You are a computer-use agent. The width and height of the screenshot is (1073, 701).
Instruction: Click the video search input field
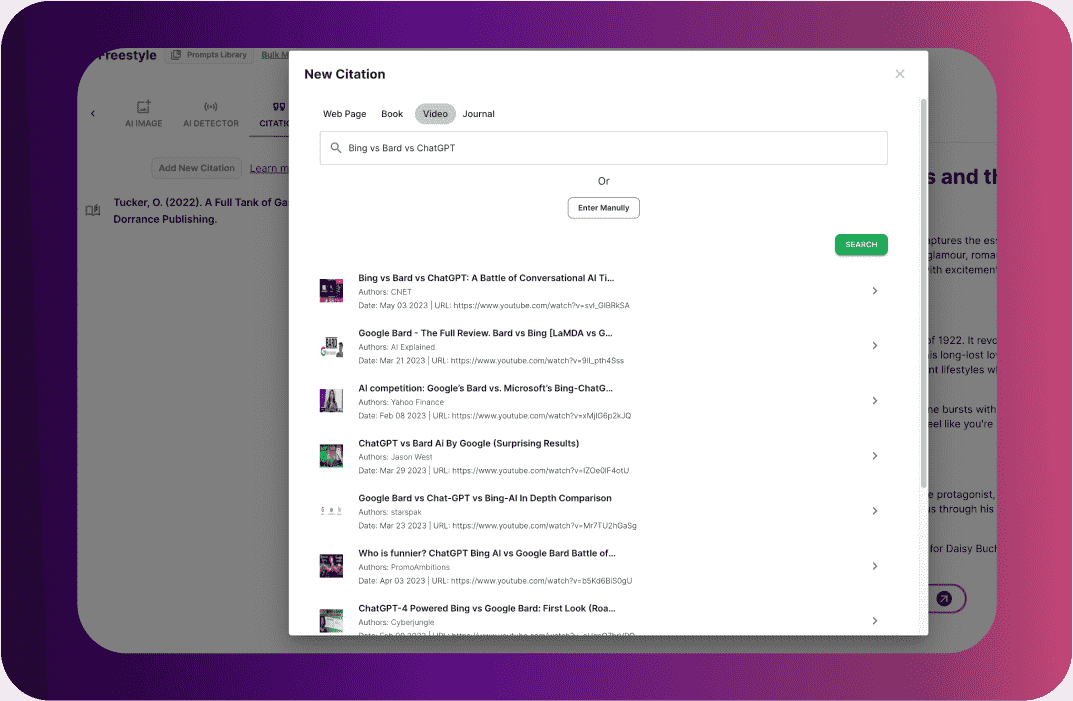pyautogui.click(x=604, y=148)
